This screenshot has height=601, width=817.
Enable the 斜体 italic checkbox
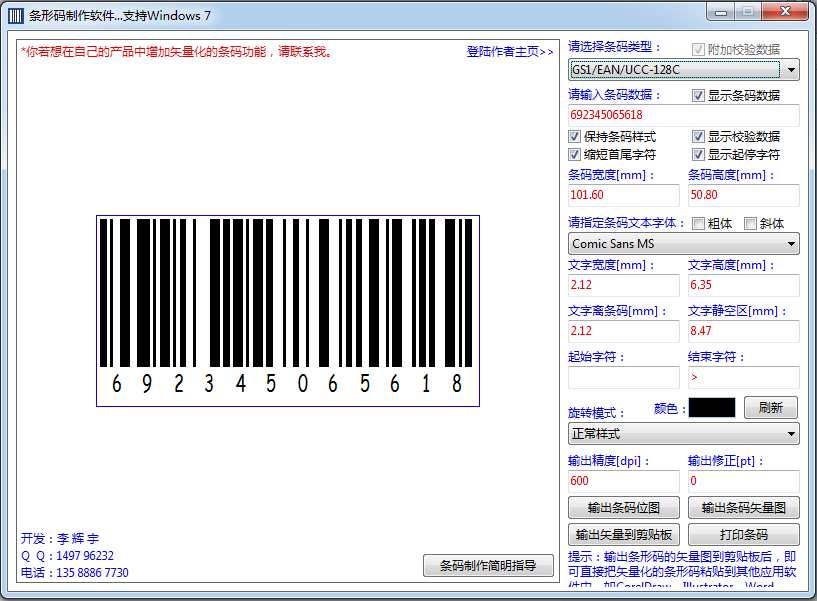point(751,224)
